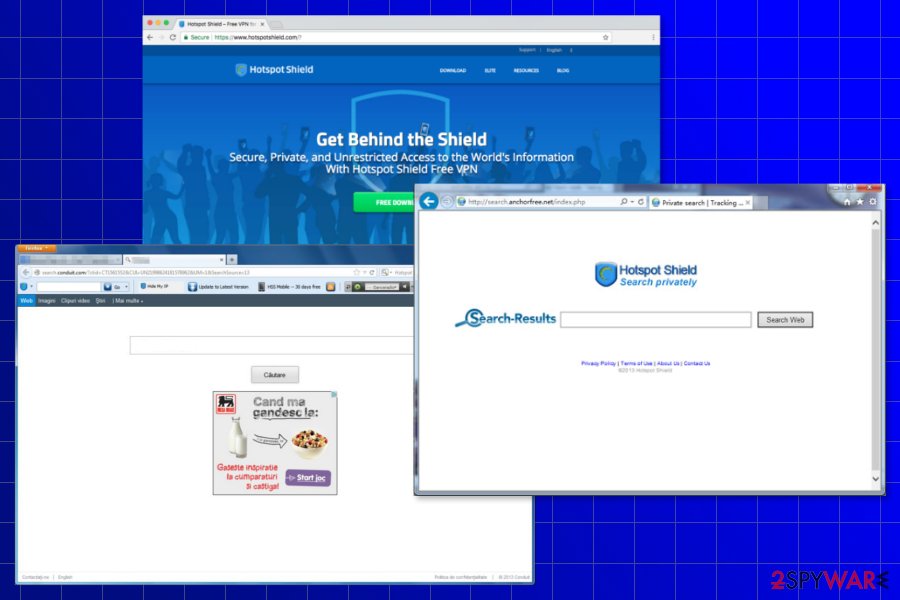This screenshot has width=900, height=600.
Task: Click the bookmark star in Firefox address bar
Action: click(x=356, y=272)
